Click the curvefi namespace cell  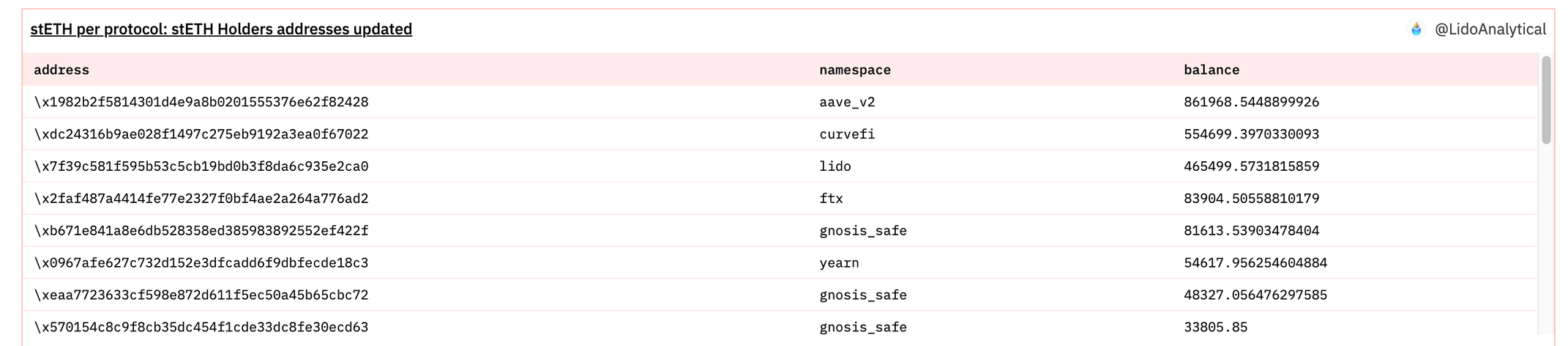[x=847, y=134]
